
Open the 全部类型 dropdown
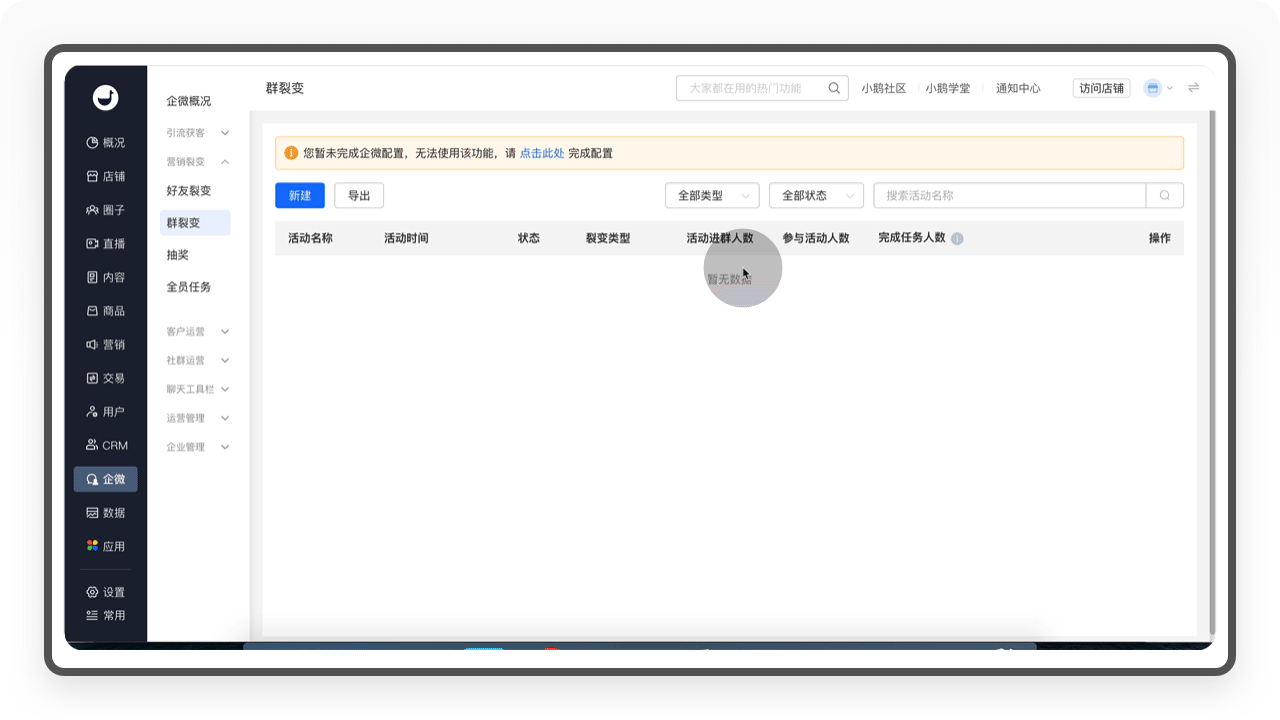712,196
